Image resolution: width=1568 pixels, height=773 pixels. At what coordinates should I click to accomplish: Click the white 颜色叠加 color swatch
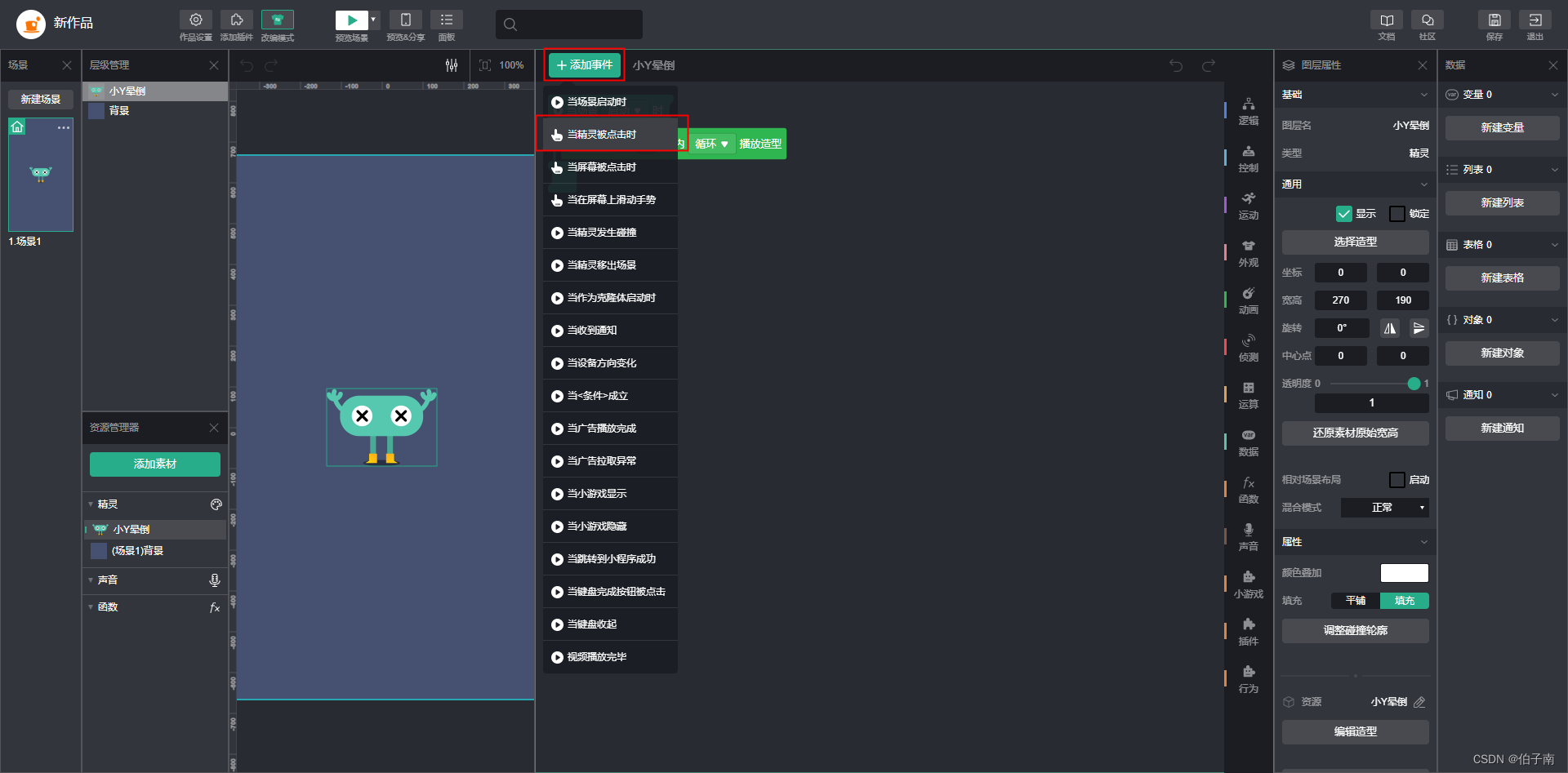[x=1404, y=573]
